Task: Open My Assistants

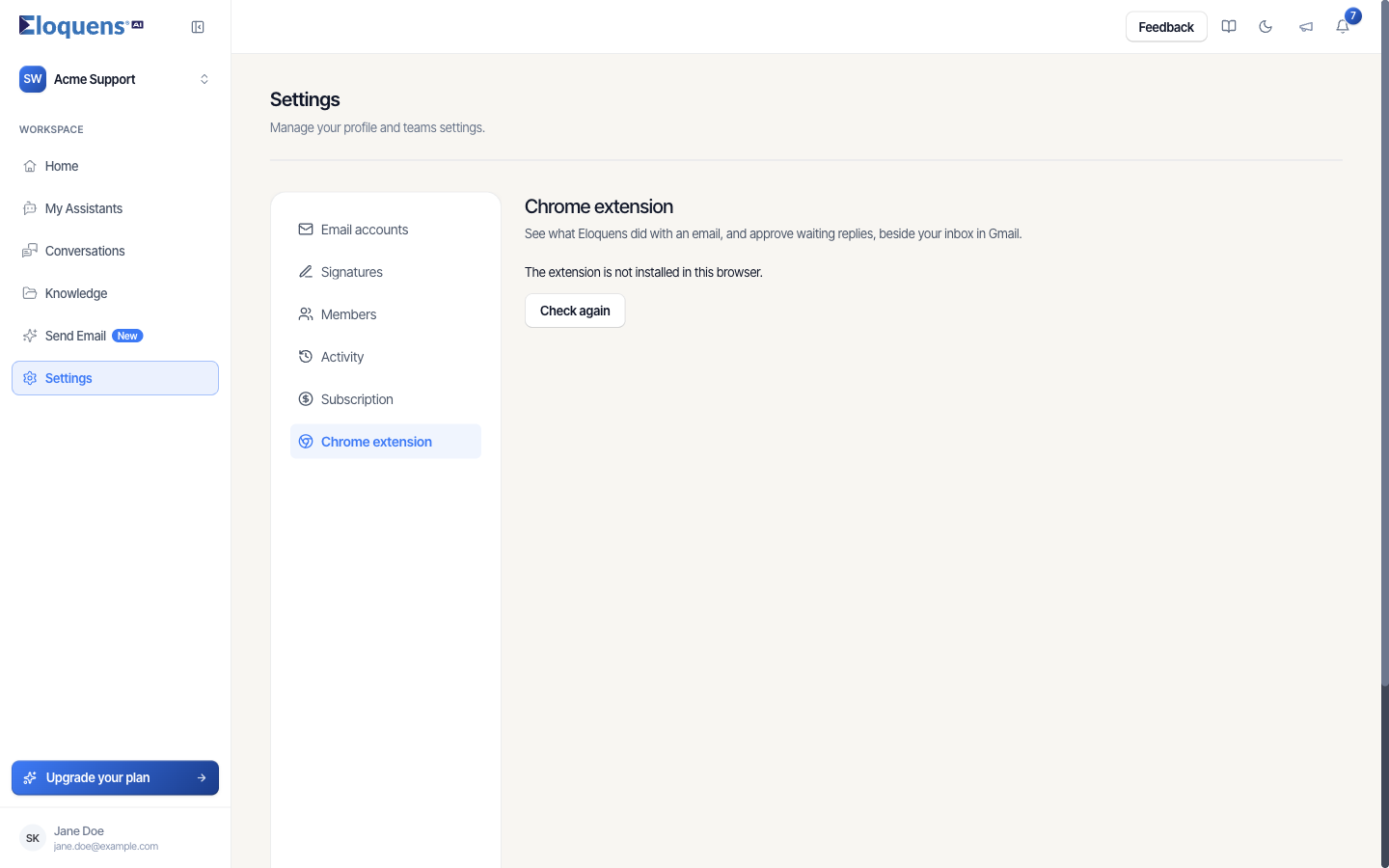Action: [x=115, y=208]
